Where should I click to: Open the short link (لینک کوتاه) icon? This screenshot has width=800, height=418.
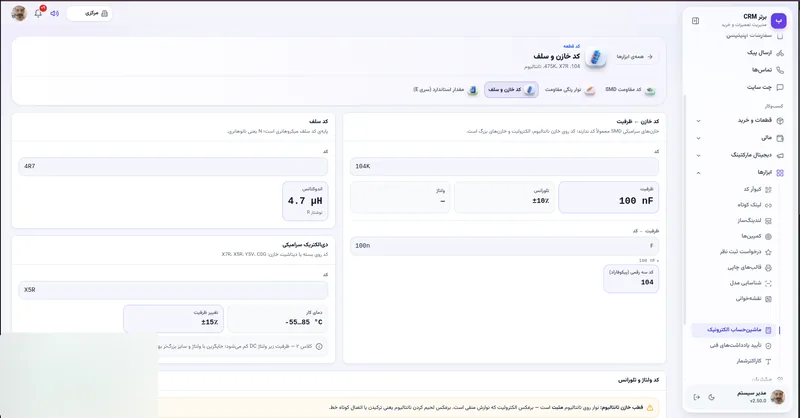(x=768, y=205)
